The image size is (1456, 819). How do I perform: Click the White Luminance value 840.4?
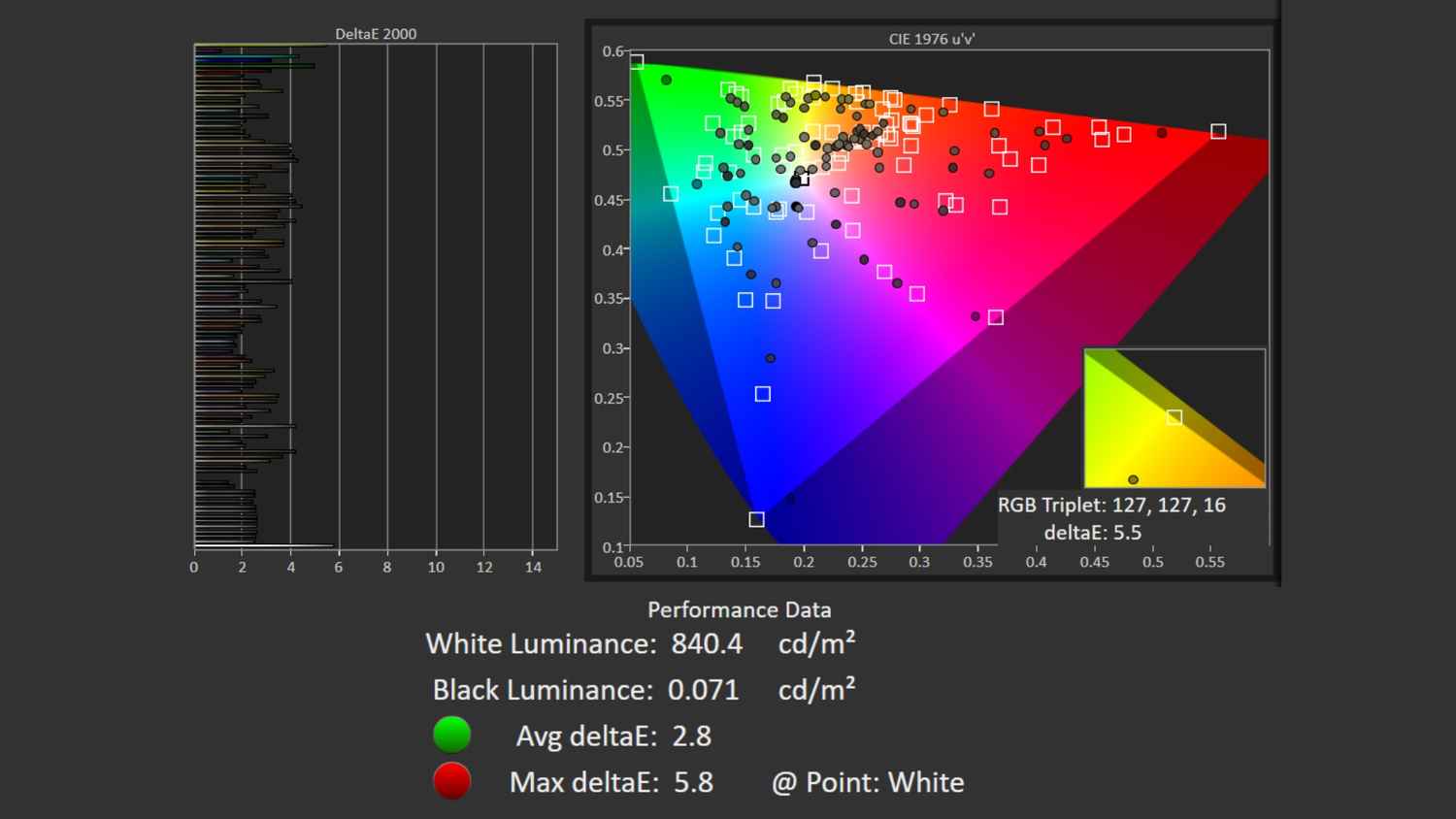(707, 643)
